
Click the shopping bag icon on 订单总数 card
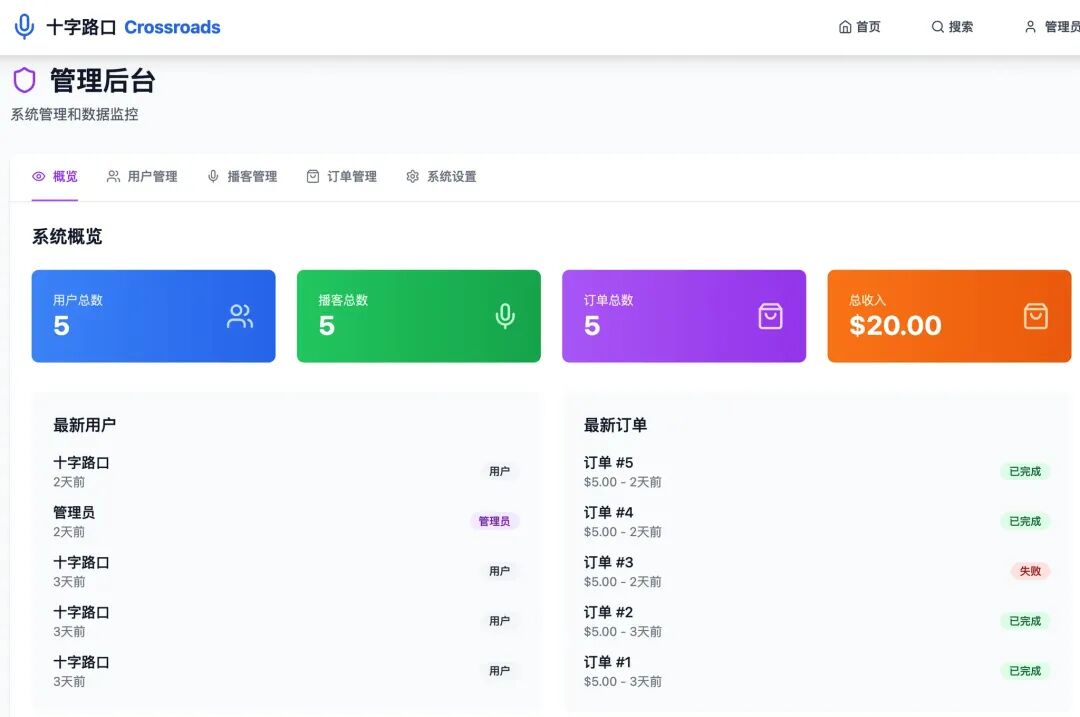(x=770, y=316)
